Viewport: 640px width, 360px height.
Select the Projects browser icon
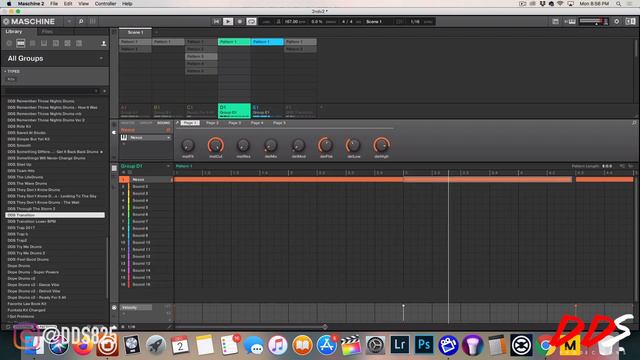(x=9, y=43)
